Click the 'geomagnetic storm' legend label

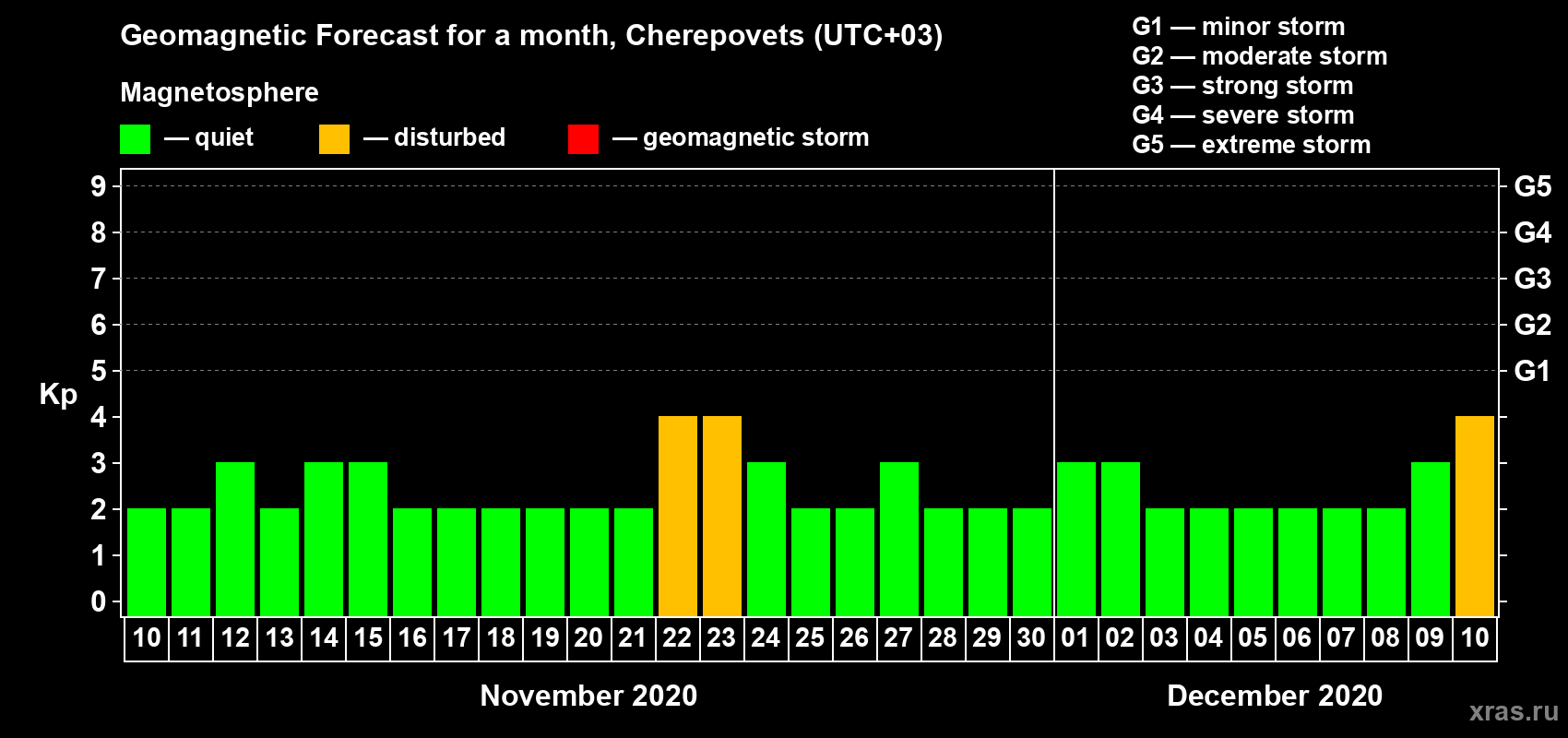pyautogui.click(x=755, y=137)
